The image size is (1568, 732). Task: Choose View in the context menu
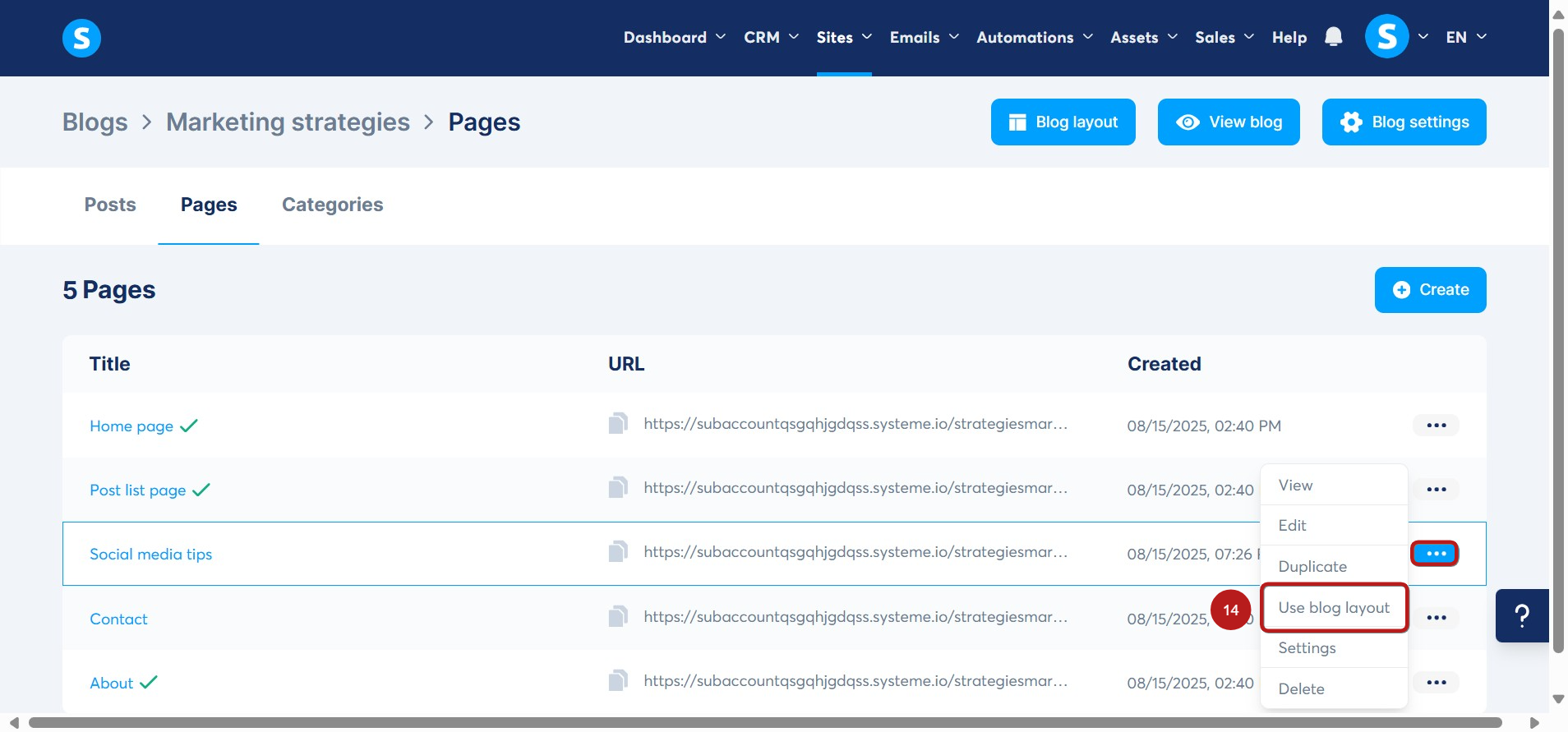point(1334,486)
